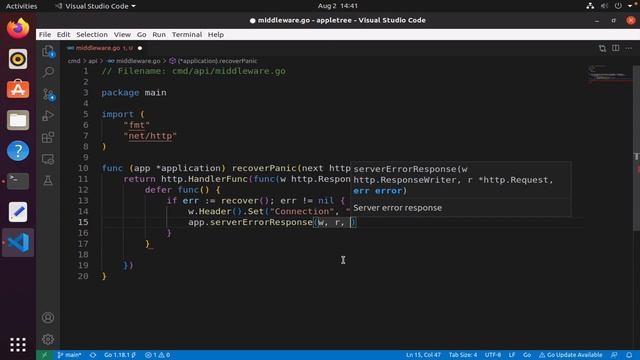
Task: Click the editor minimap preview
Action: click(609, 74)
